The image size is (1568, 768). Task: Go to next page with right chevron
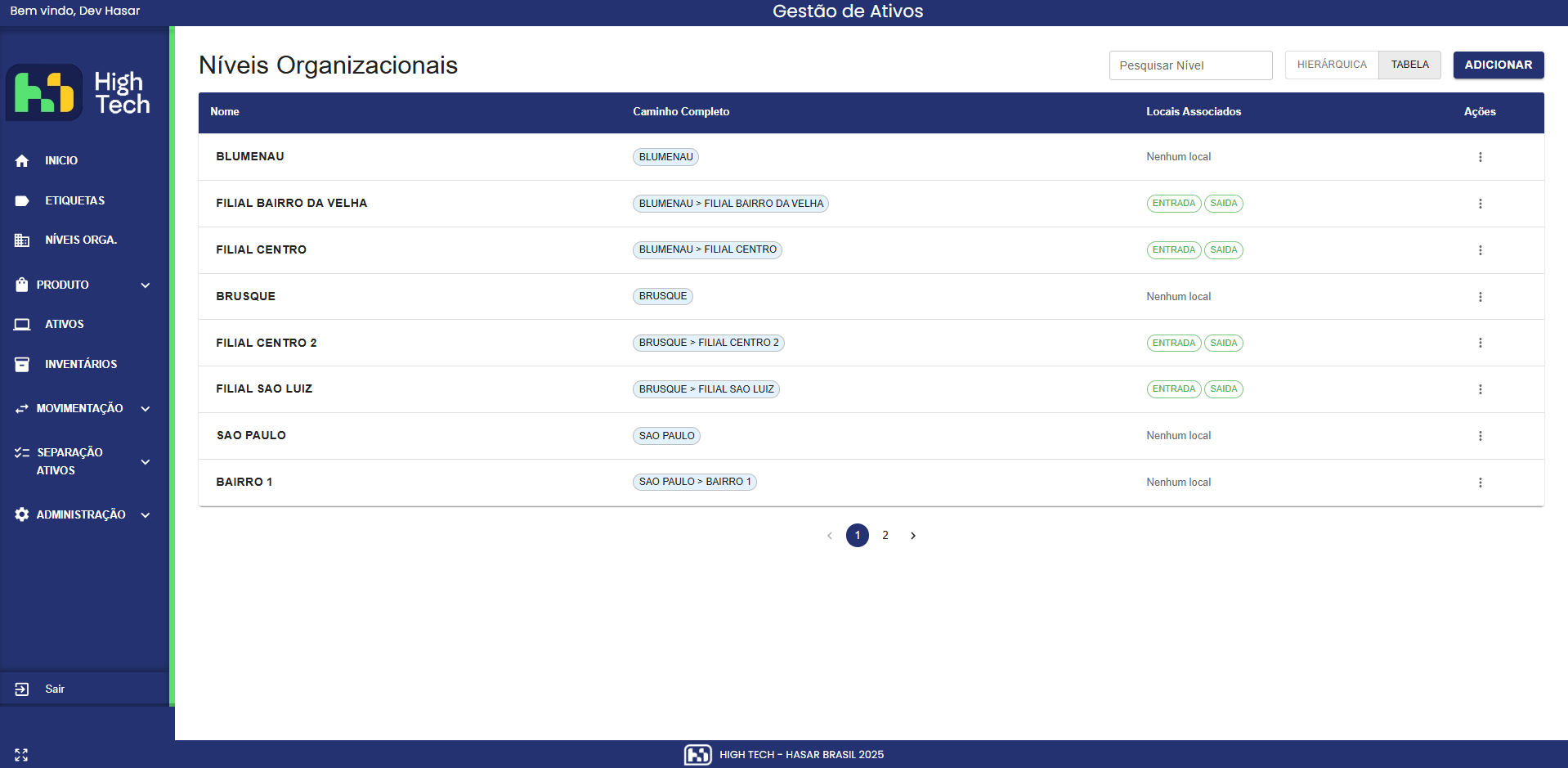(913, 536)
